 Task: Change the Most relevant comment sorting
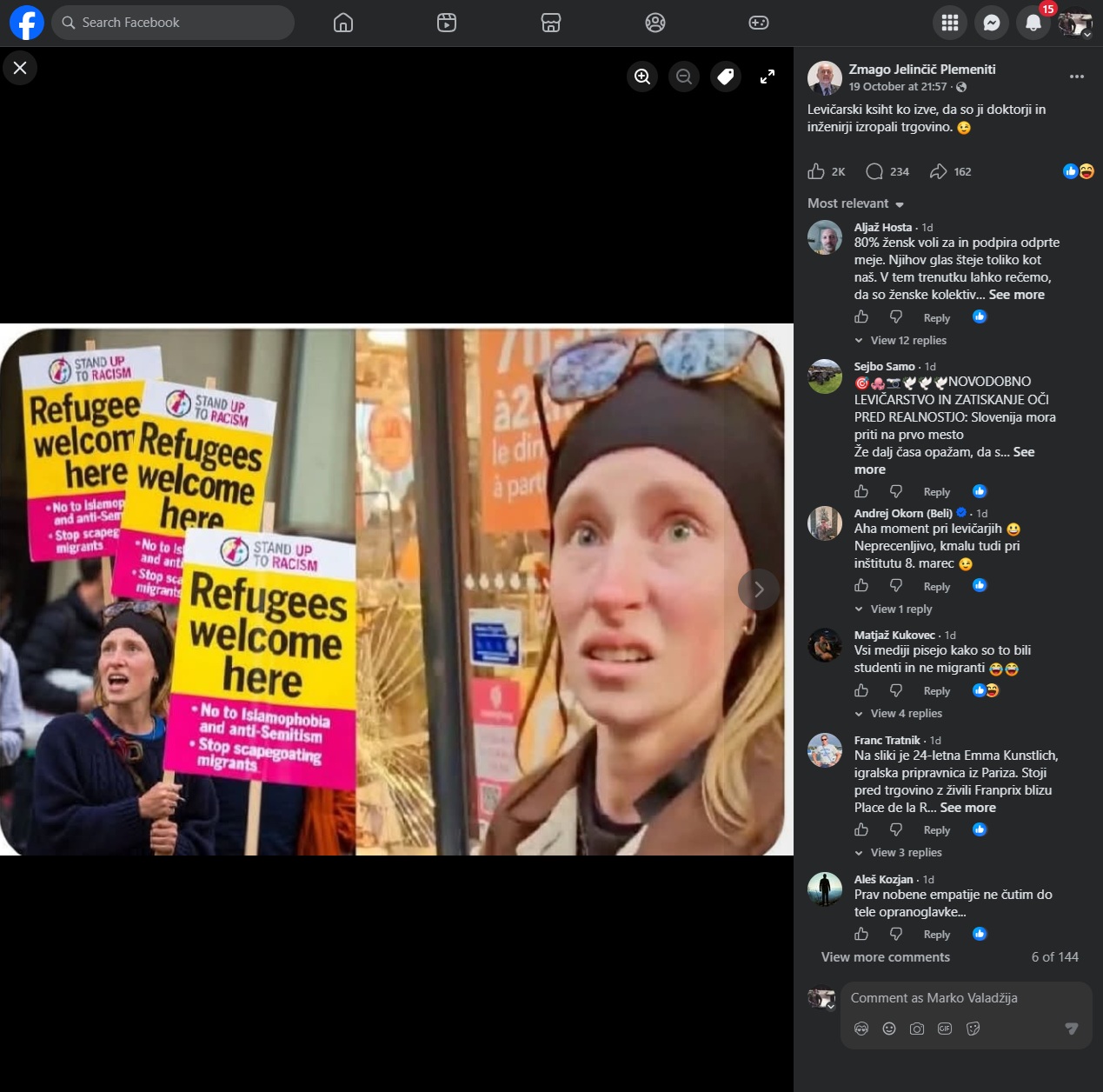856,203
